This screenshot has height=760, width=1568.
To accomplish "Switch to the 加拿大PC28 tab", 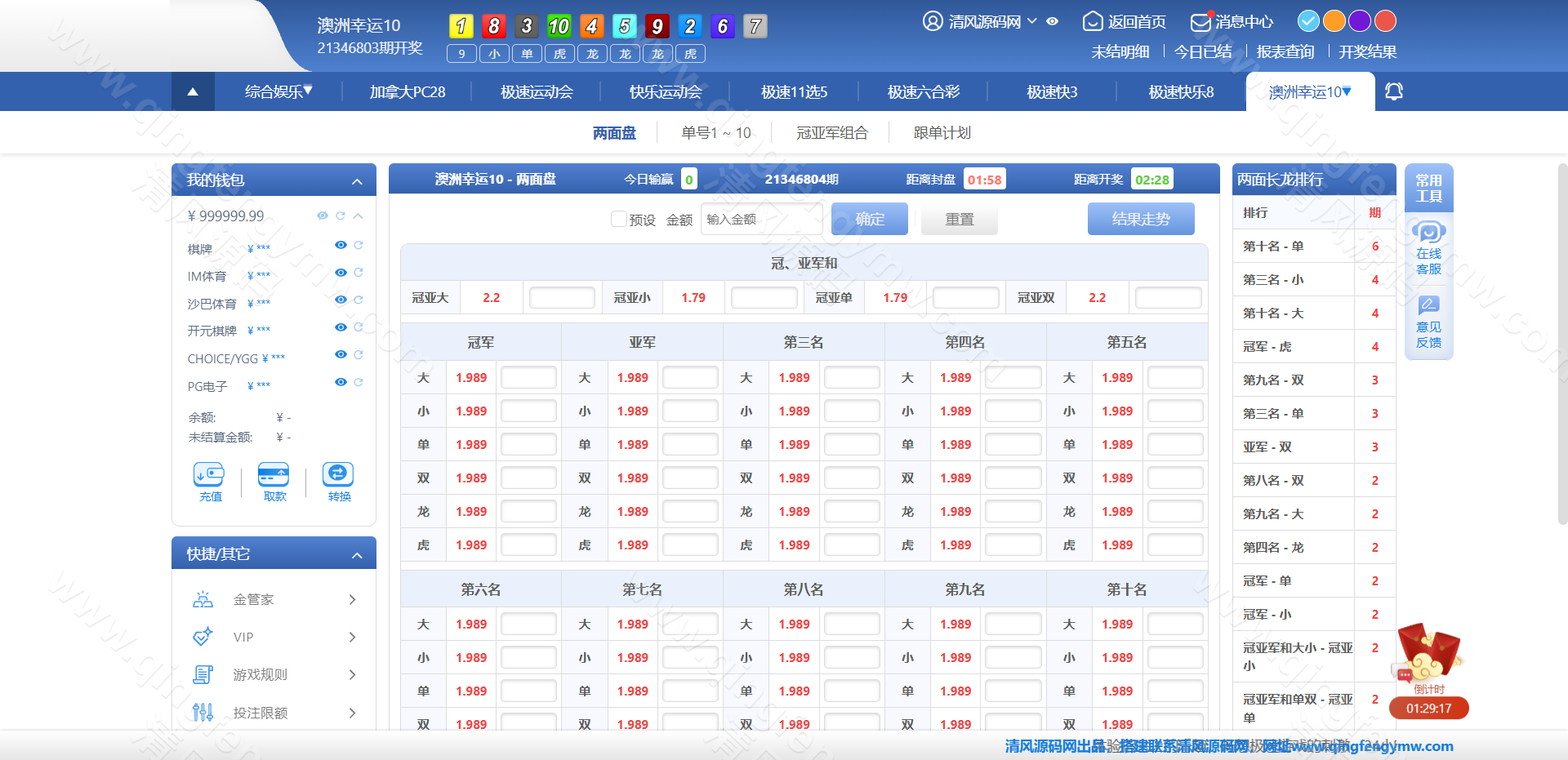I will tap(408, 91).
